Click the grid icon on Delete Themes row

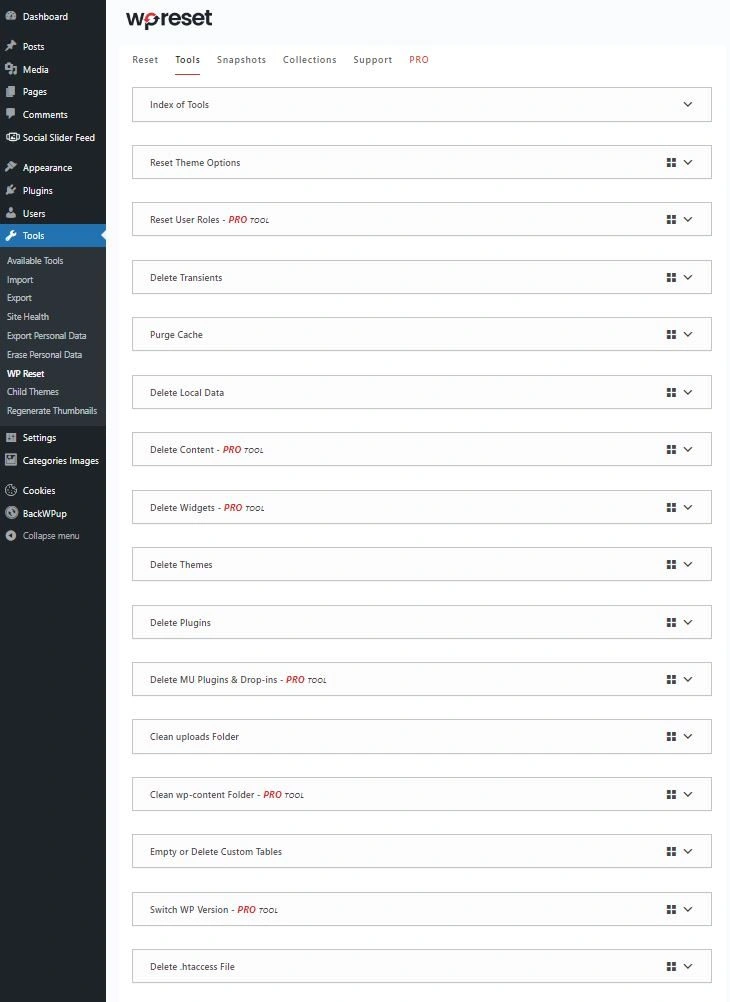tap(671, 565)
